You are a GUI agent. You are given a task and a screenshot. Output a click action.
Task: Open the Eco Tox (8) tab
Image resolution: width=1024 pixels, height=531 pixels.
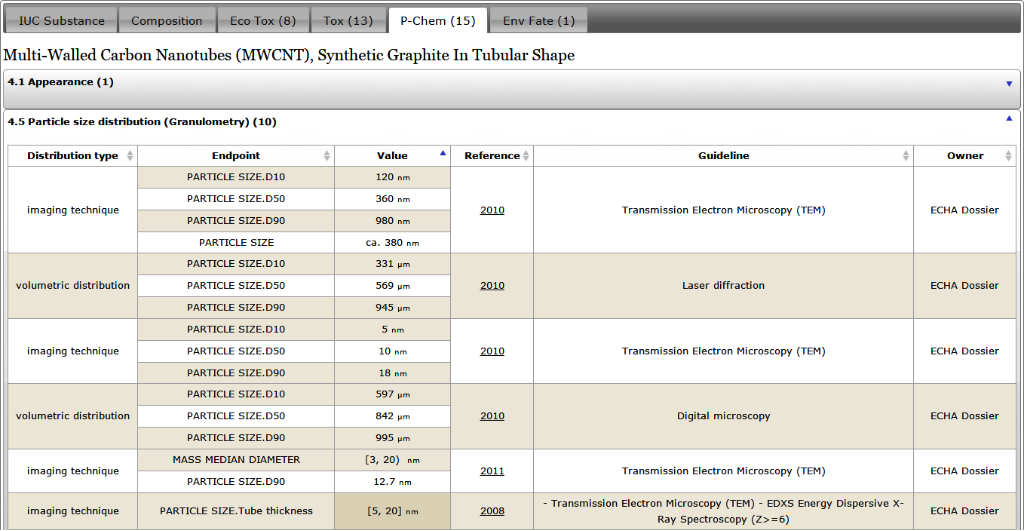(x=262, y=21)
